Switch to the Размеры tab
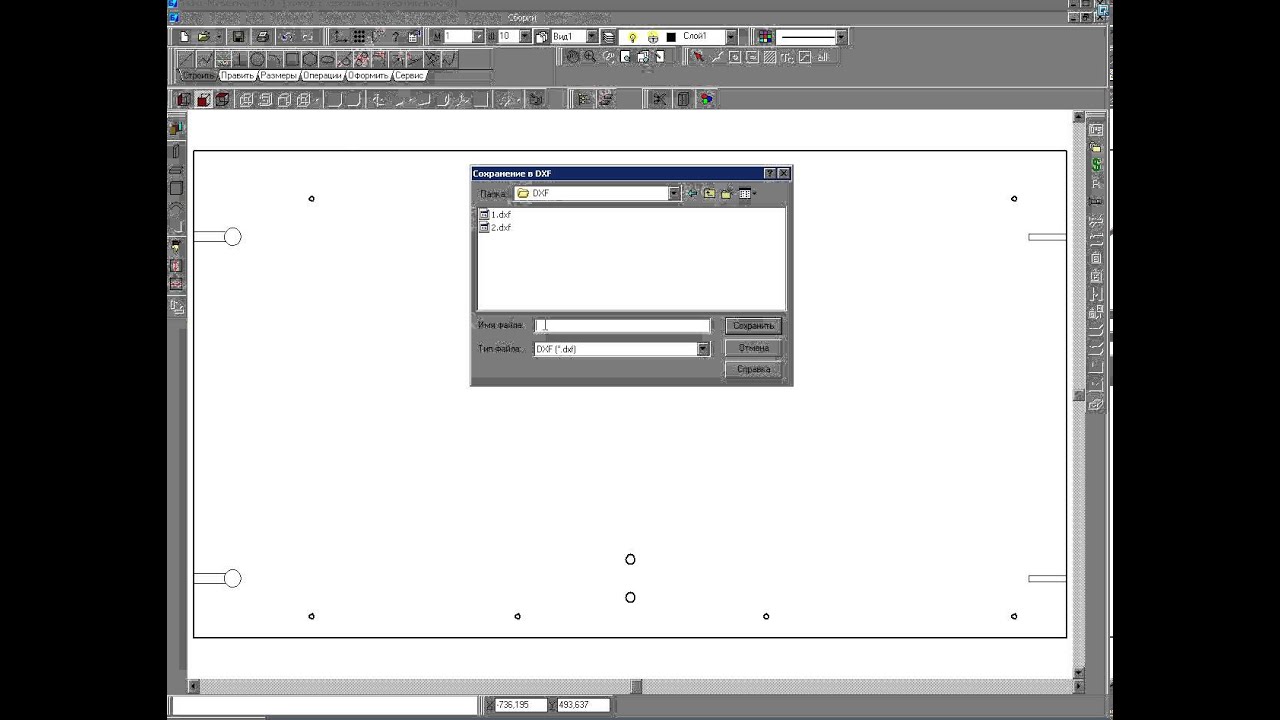Screen dimensions: 1280x720 point(278,76)
